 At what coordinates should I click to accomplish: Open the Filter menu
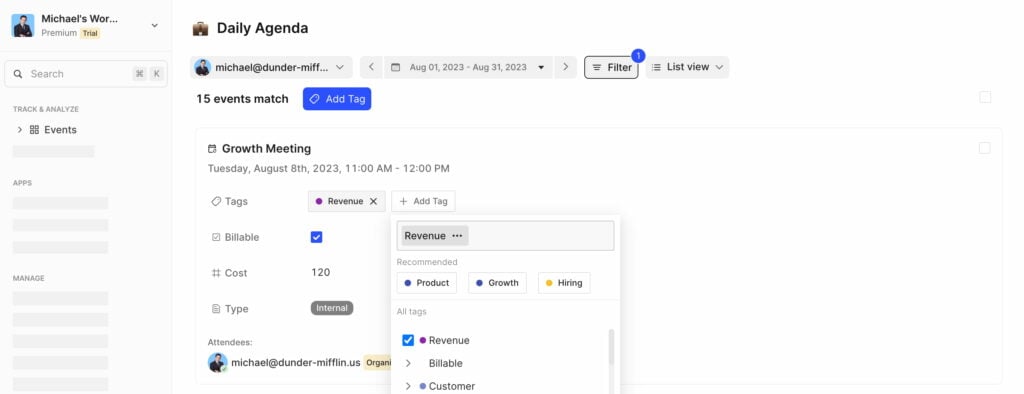click(611, 67)
